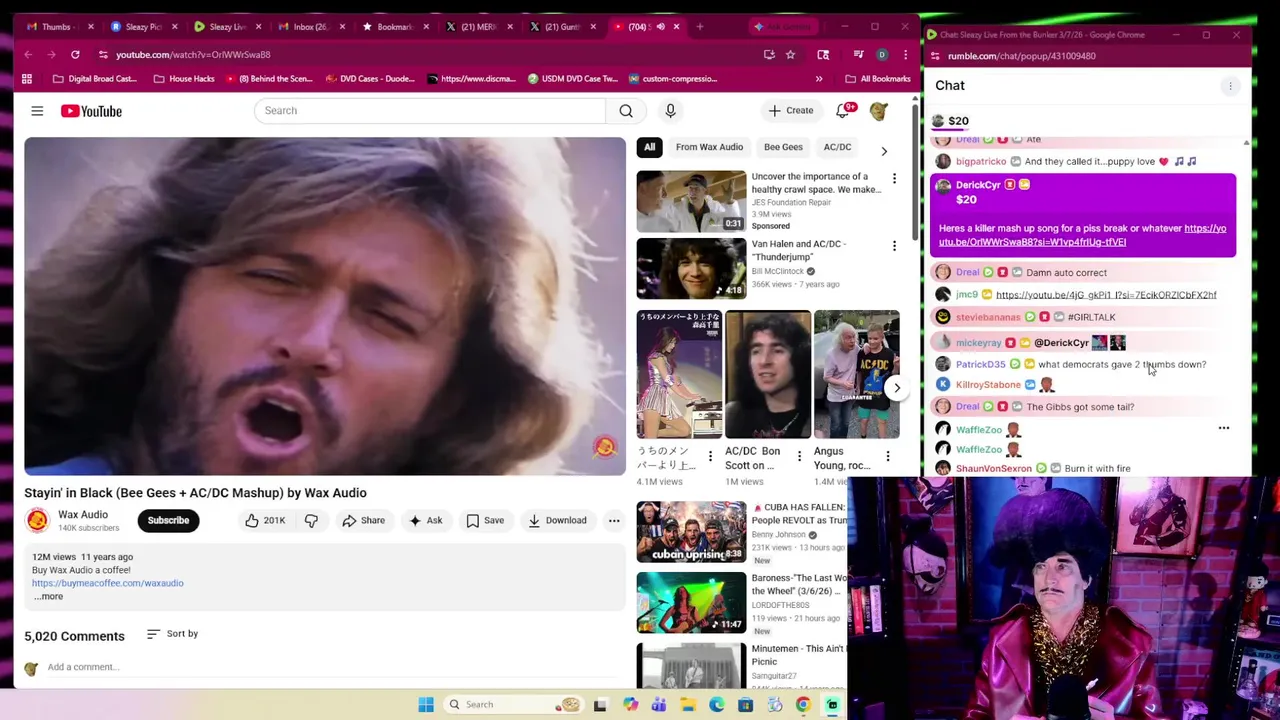This screenshot has height=720, width=1280.
Task: Open the YouTube account avatar menu
Action: [x=878, y=111]
